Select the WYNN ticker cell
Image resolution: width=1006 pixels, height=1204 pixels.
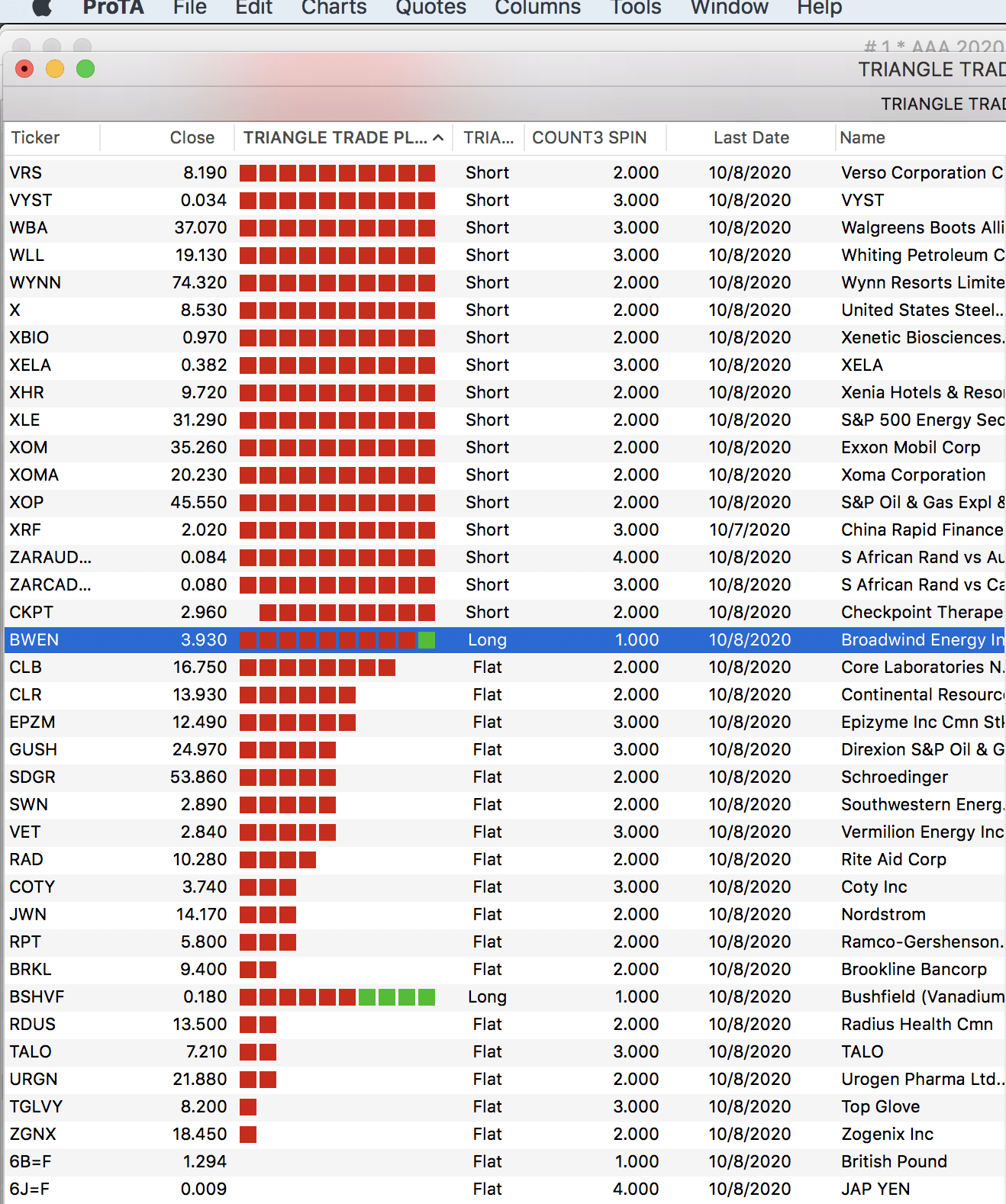coord(35,282)
